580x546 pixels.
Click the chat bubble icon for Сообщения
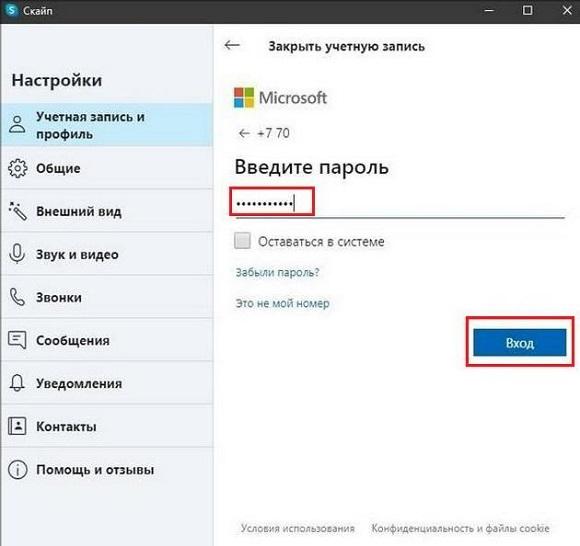17,340
